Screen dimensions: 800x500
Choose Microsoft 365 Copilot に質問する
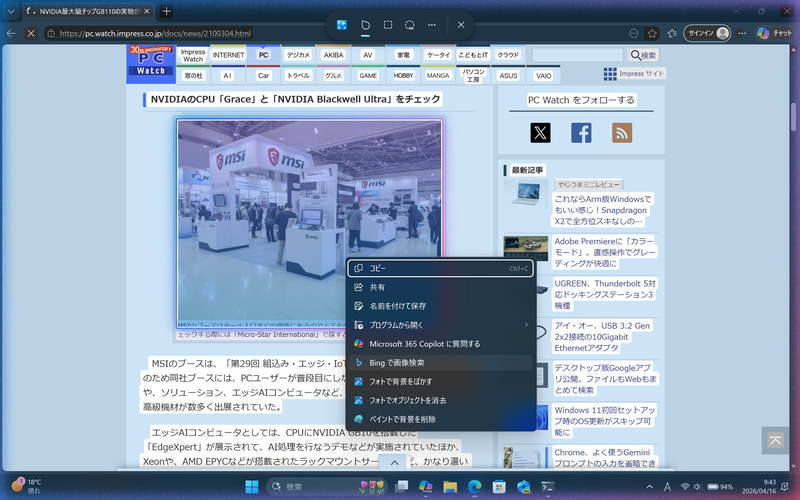coord(441,344)
